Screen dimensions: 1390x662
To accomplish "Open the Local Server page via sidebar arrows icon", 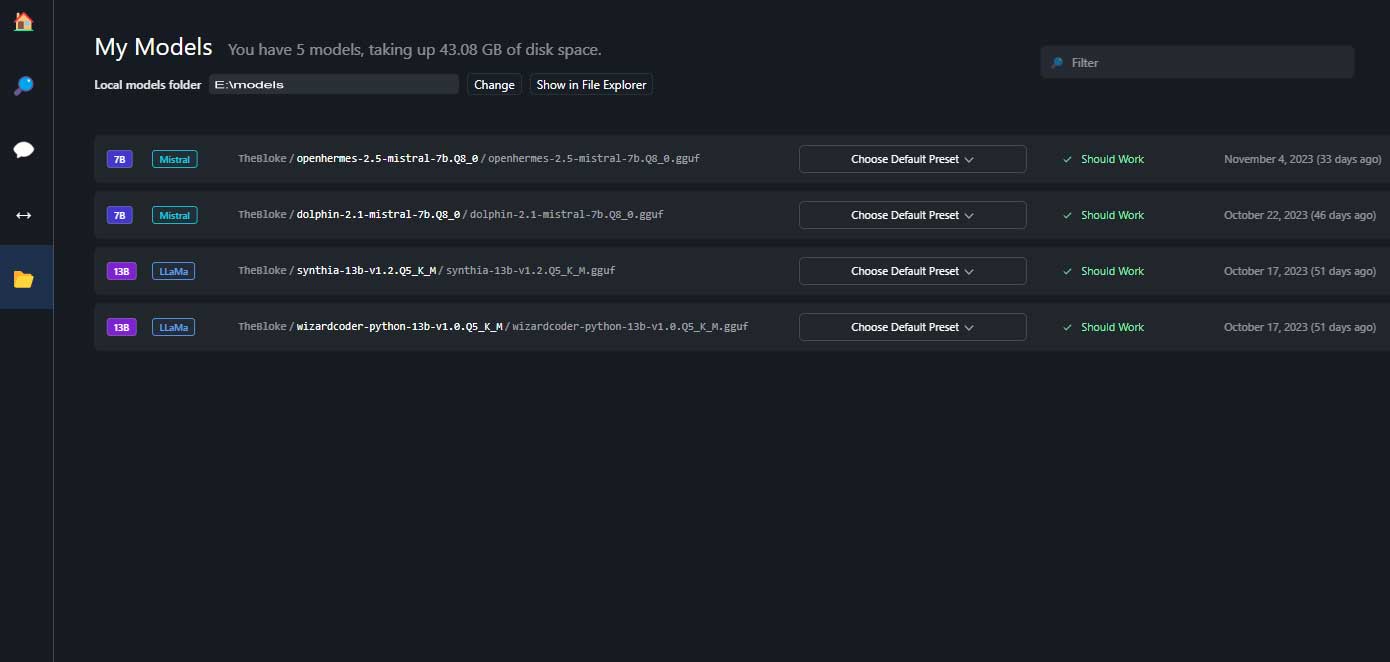I will [22, 214].
